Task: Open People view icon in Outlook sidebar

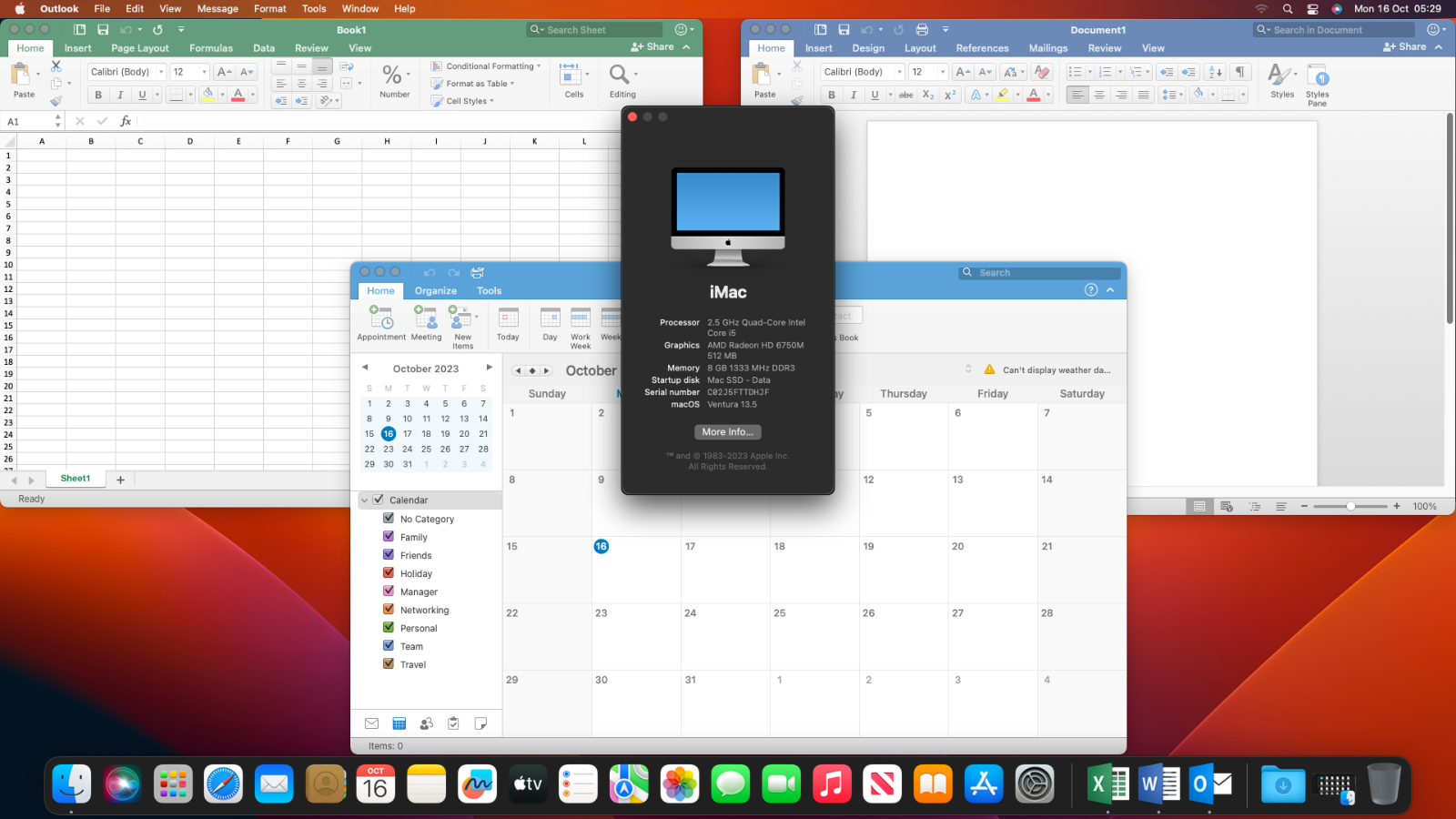Action: coord(426,723)
